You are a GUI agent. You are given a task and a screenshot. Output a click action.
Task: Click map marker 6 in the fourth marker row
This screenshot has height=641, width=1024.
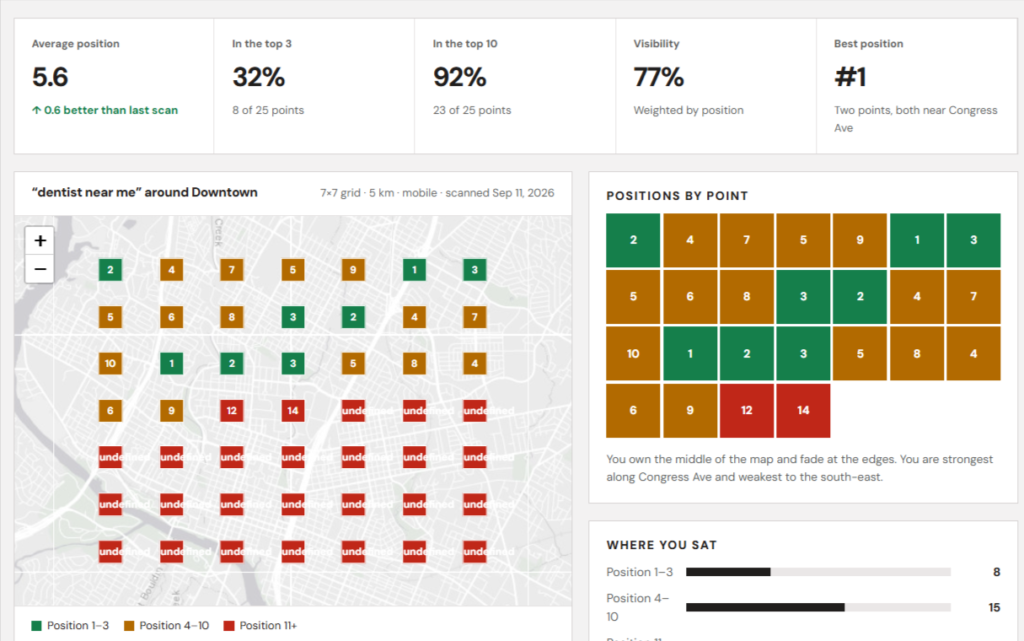[110, 411]
